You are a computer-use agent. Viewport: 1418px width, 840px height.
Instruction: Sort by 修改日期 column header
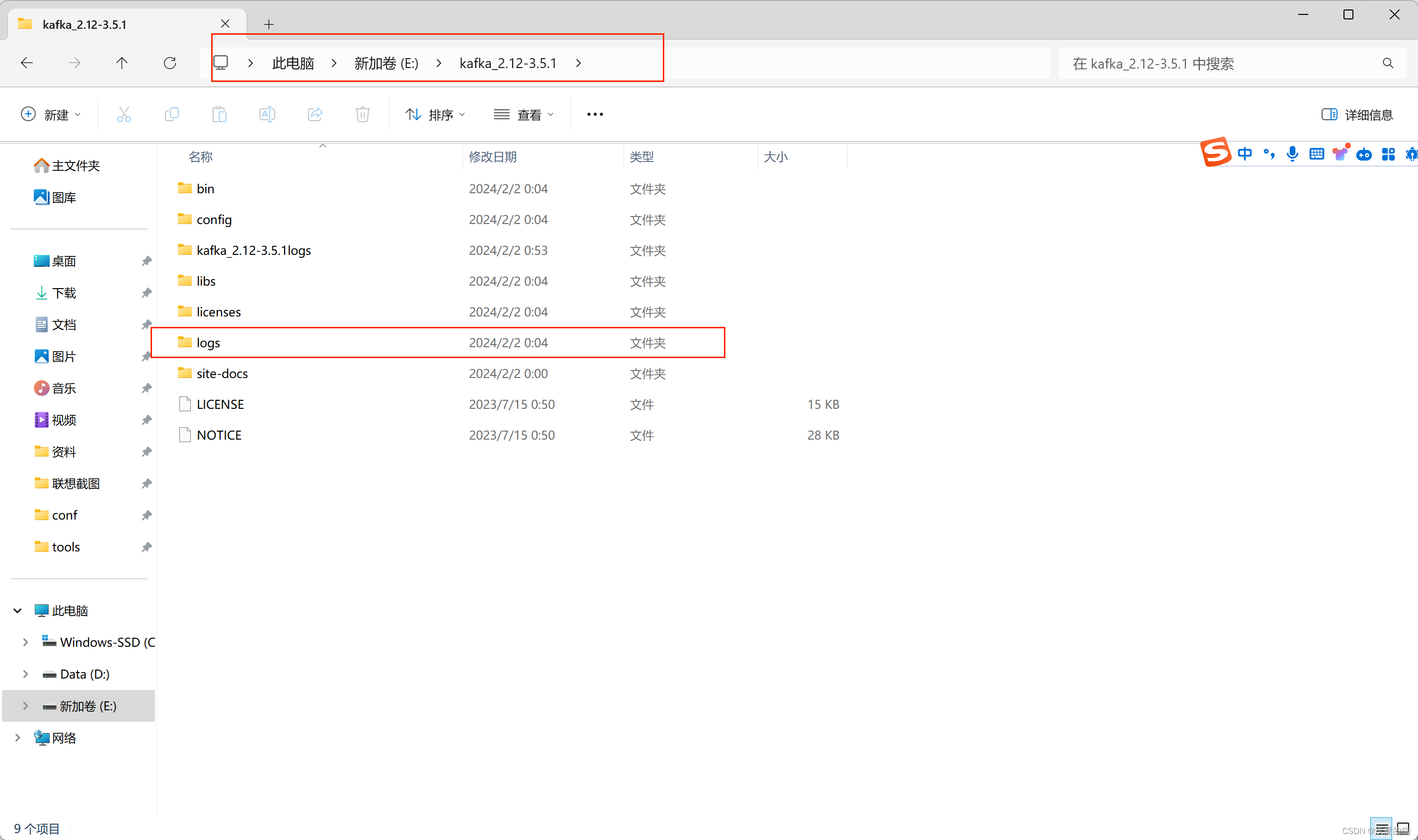pos(492,157)
